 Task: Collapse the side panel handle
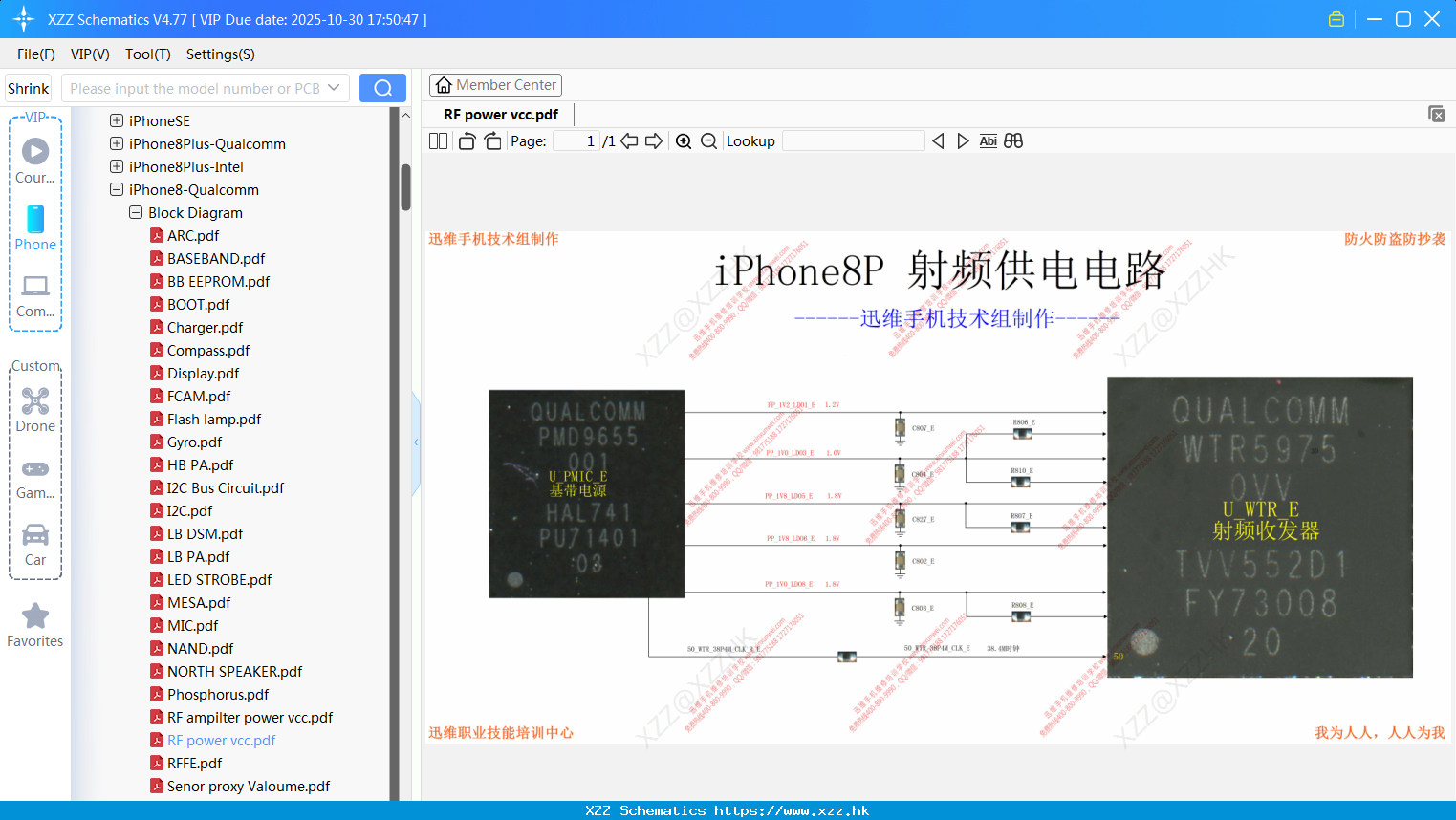(x=416, y=442)
